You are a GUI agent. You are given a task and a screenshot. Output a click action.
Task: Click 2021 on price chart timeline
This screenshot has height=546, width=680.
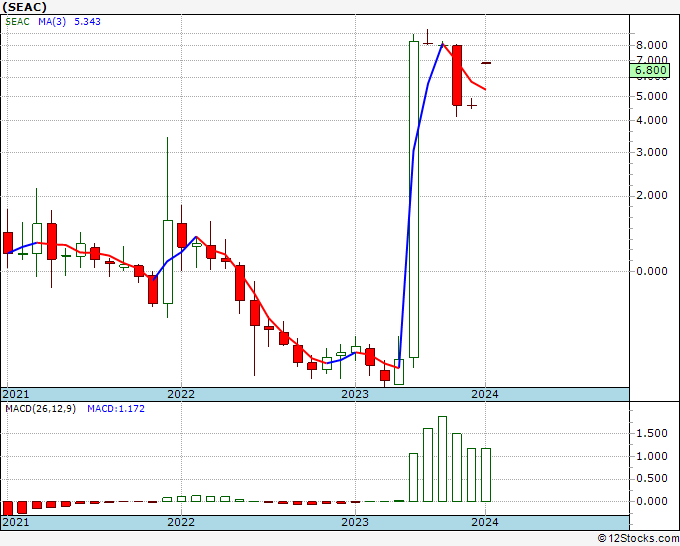16,394
